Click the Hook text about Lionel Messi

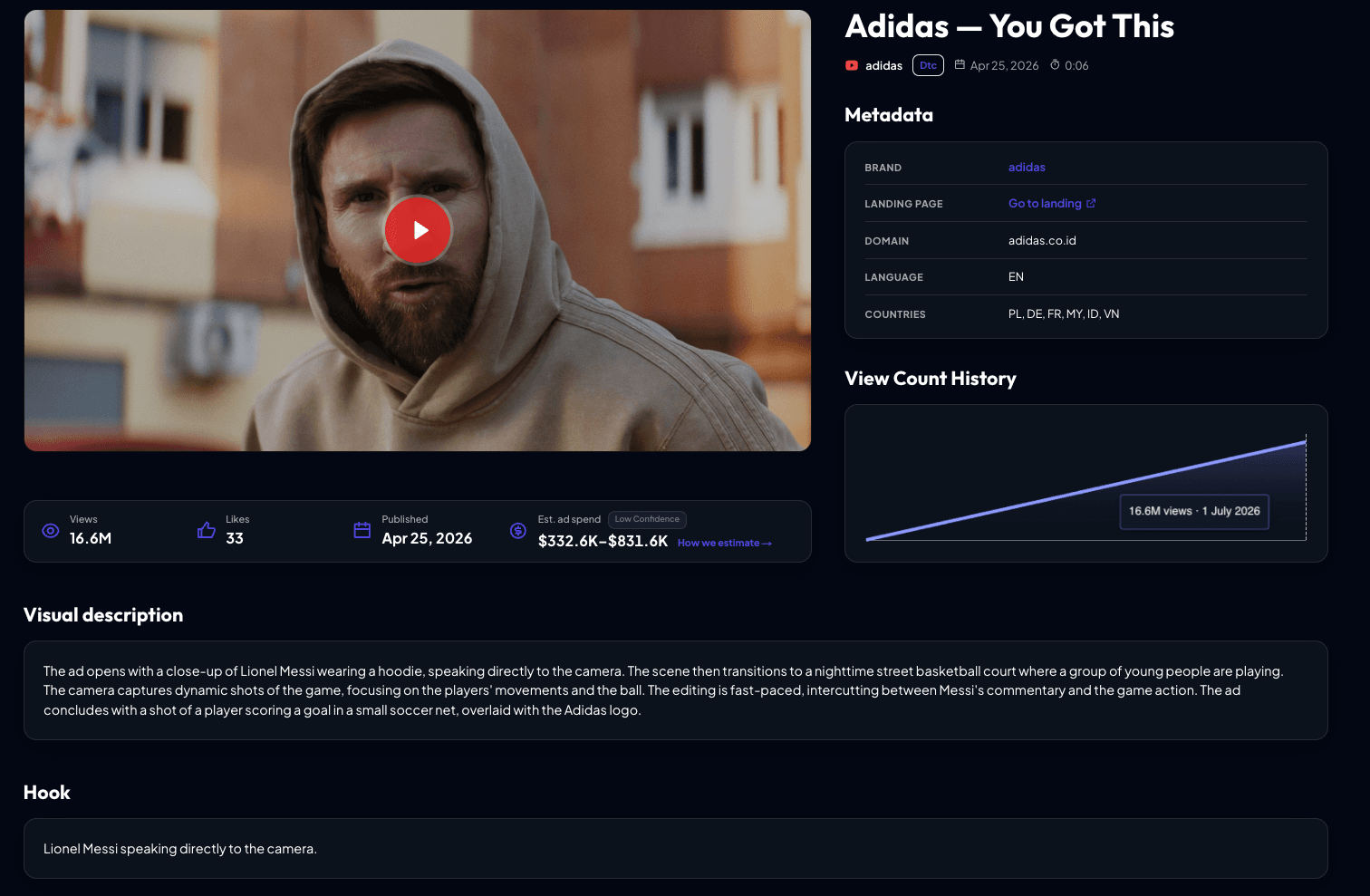tap(180, 849)
